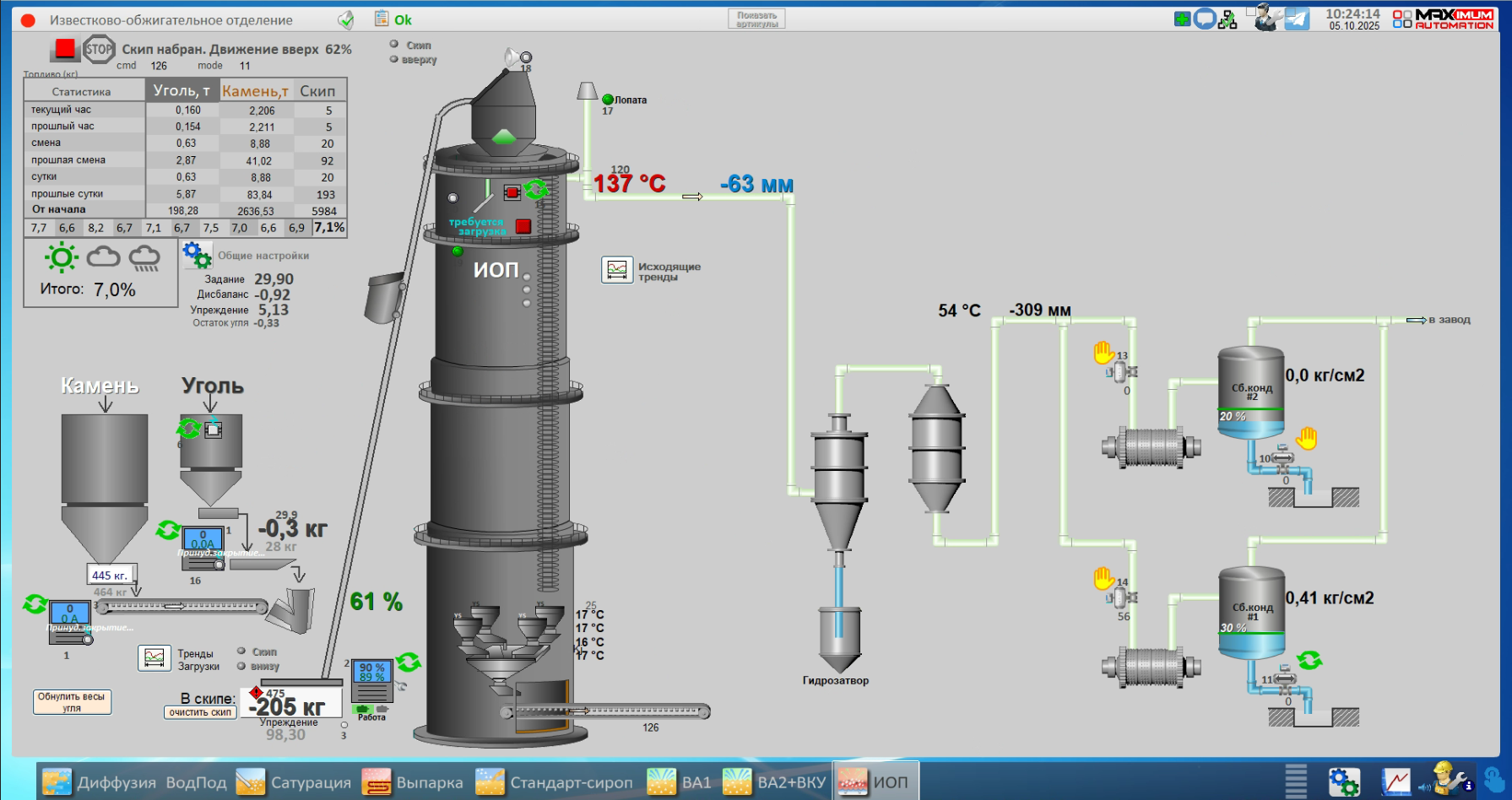1512x800 pixels.
Task: Click очистить скип button
Action: 200,712
